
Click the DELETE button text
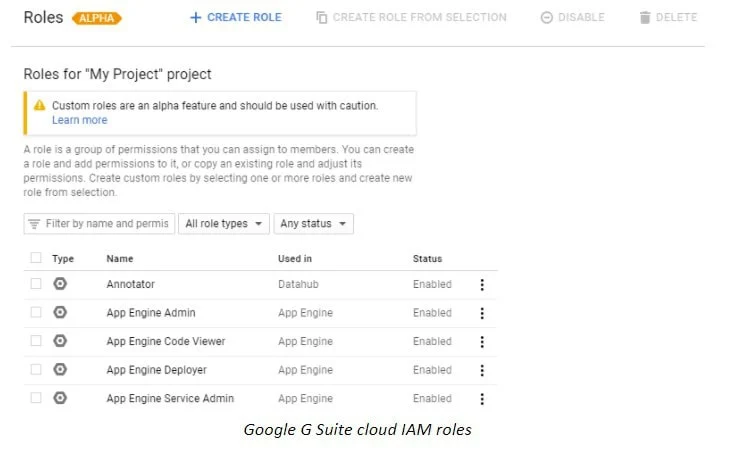click(x=676, y=18)
